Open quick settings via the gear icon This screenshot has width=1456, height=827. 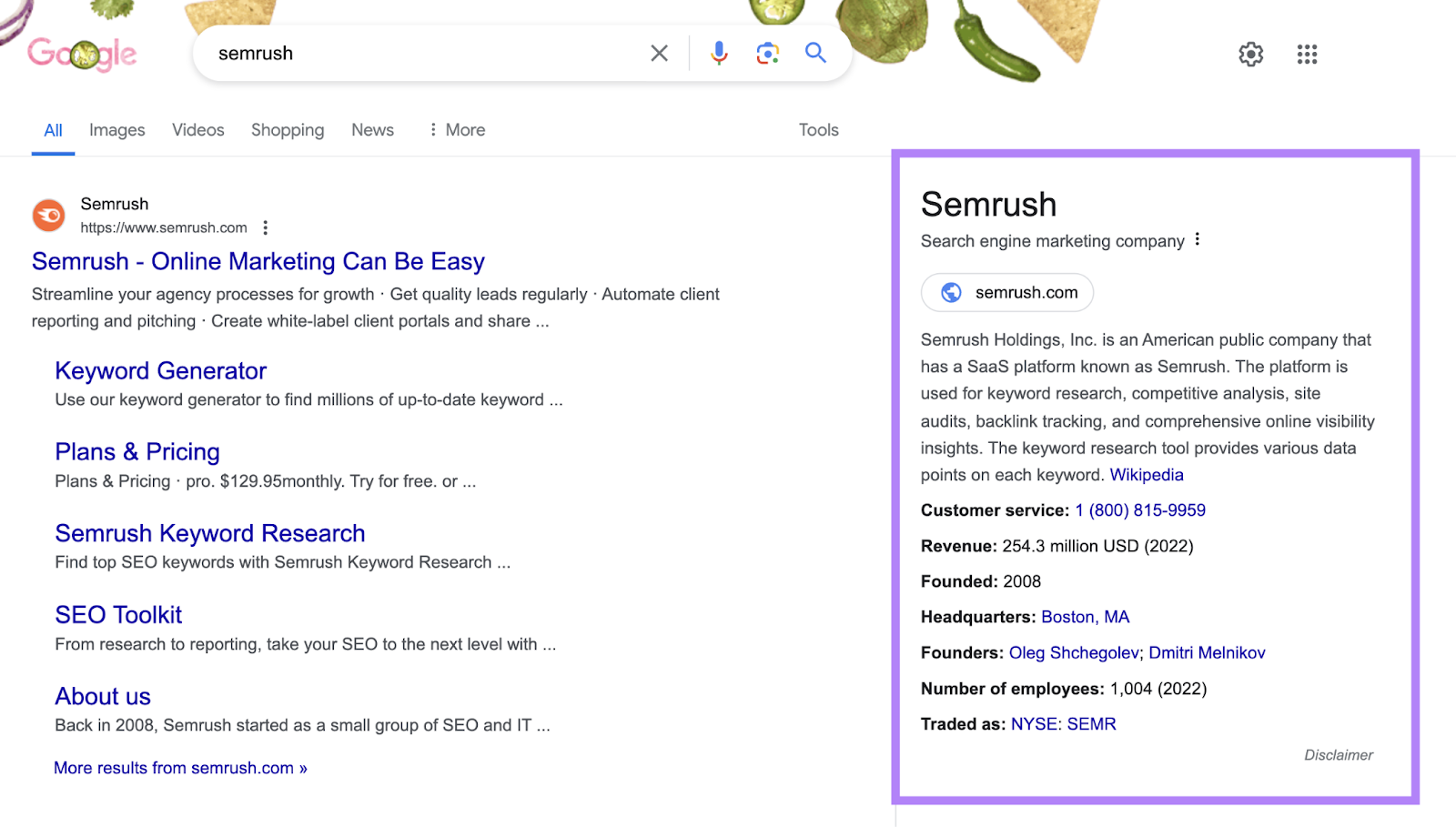[x=1250, y=55]
